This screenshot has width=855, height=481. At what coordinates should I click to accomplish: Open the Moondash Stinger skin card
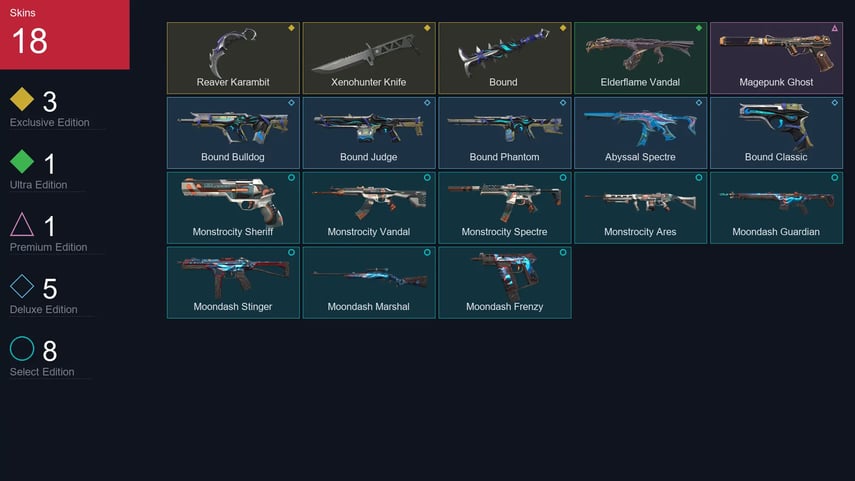[233, 282]
